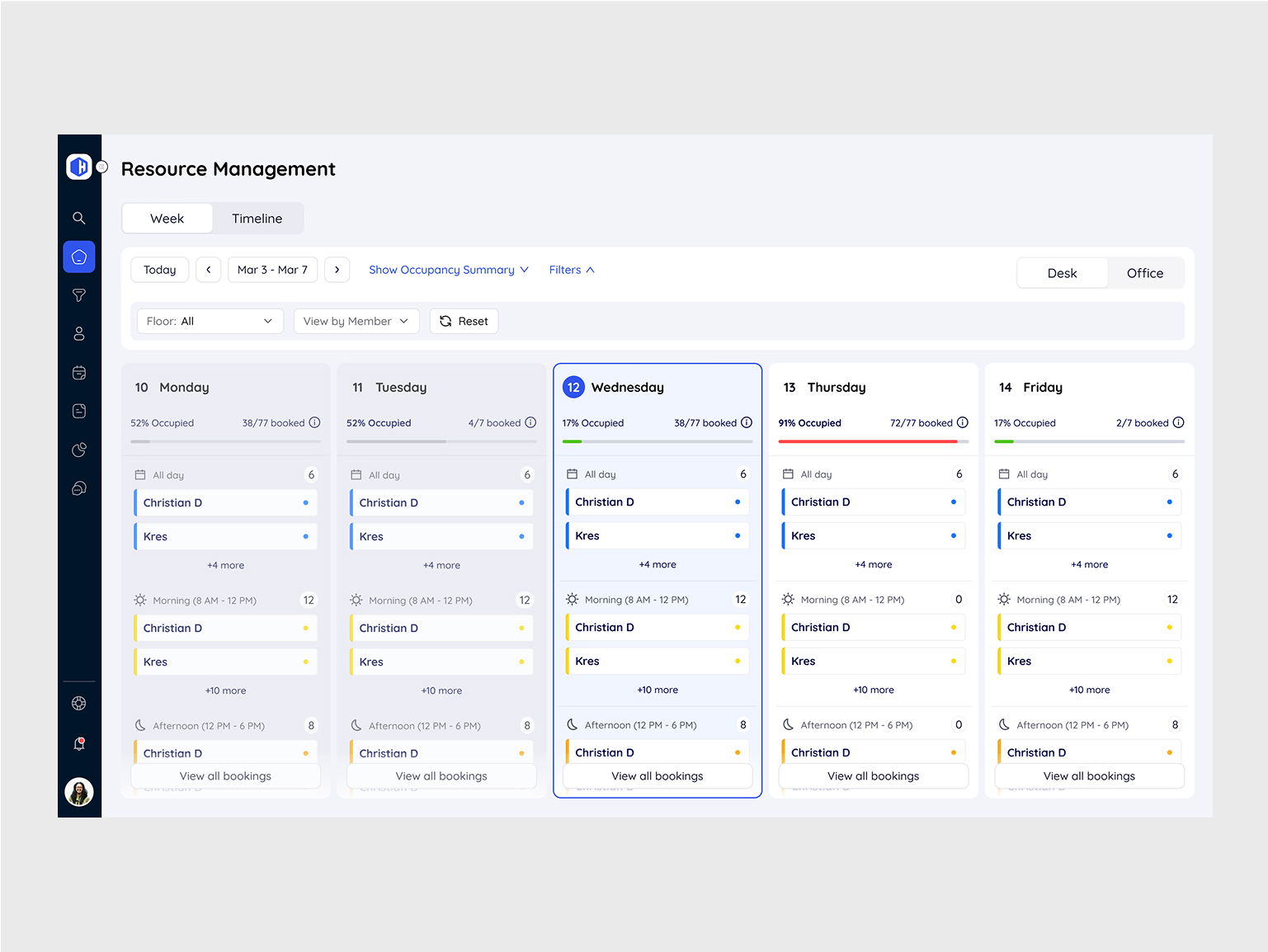
Task: Click the Today button
Action: (159, 270)
